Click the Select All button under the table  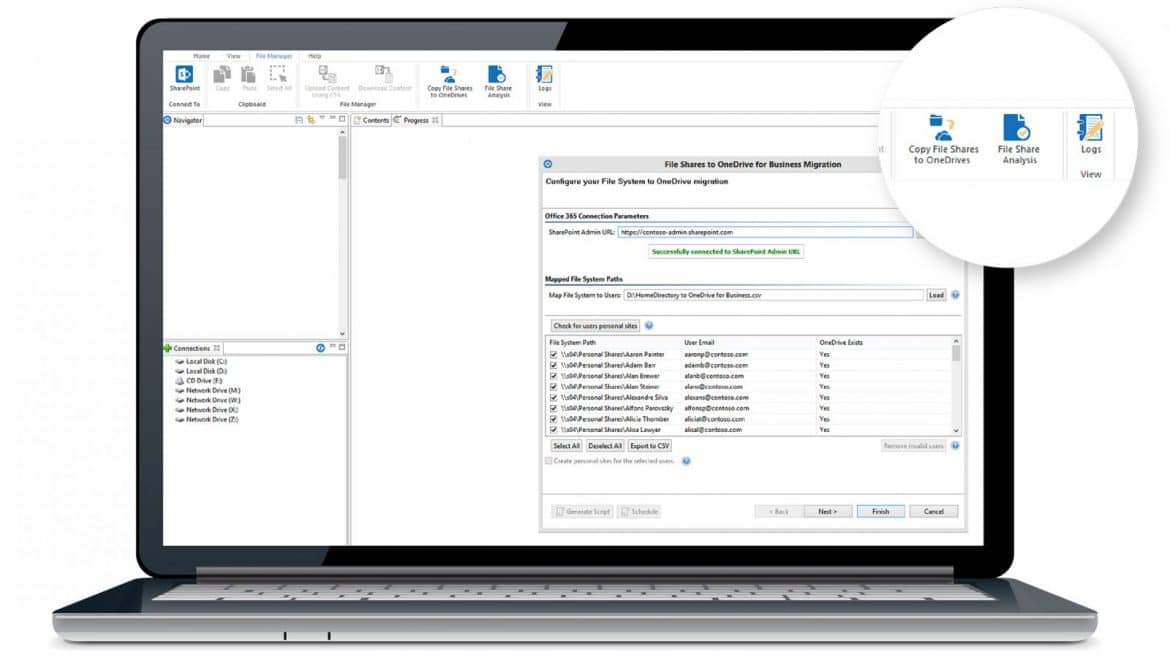(566, 446)
